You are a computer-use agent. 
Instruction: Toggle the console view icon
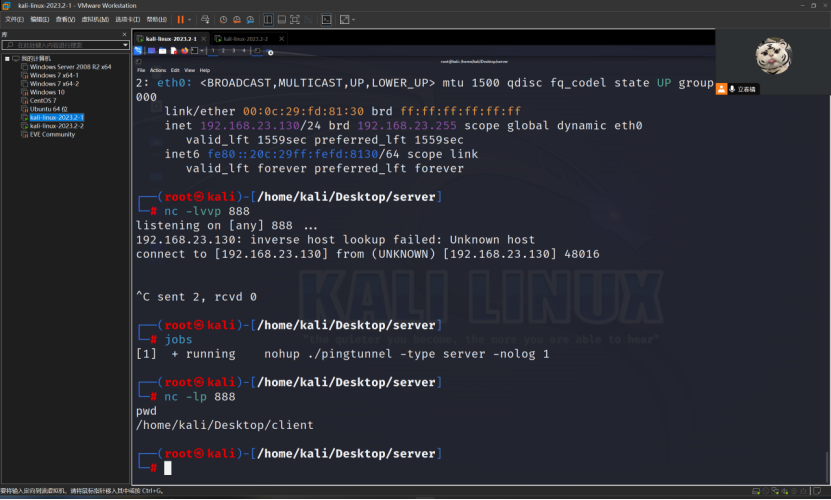pos(326,20)
